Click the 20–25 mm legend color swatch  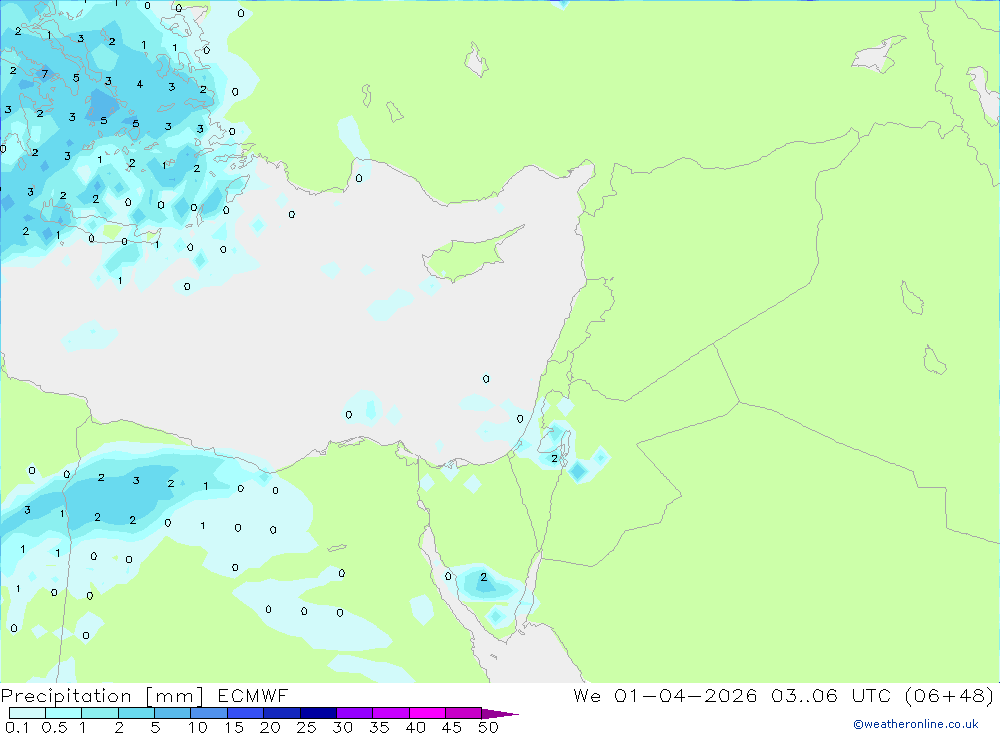(282, 713)
